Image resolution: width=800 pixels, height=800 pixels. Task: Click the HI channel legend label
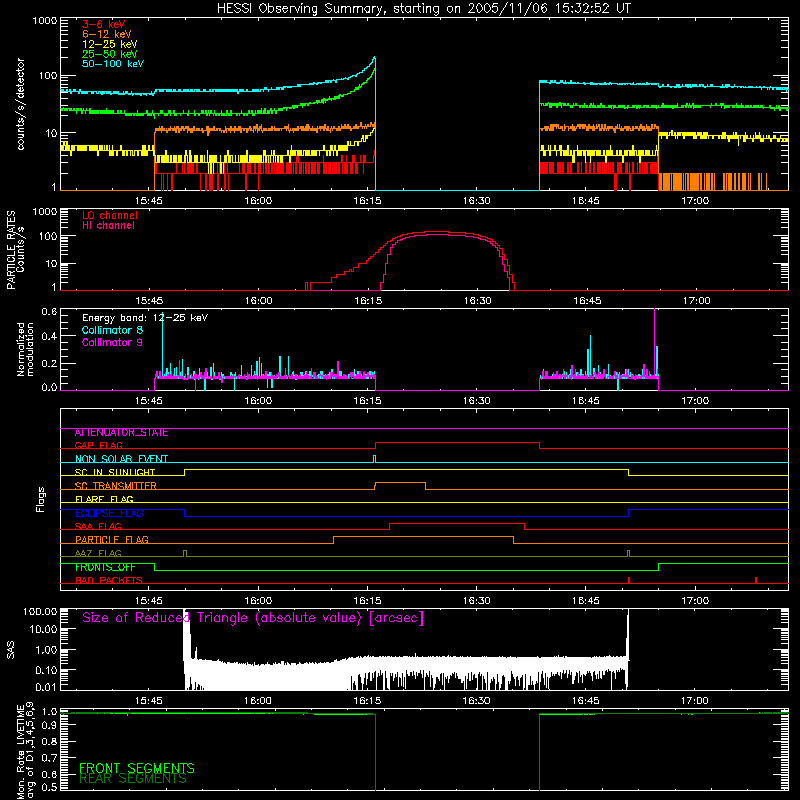click(108, 226)
